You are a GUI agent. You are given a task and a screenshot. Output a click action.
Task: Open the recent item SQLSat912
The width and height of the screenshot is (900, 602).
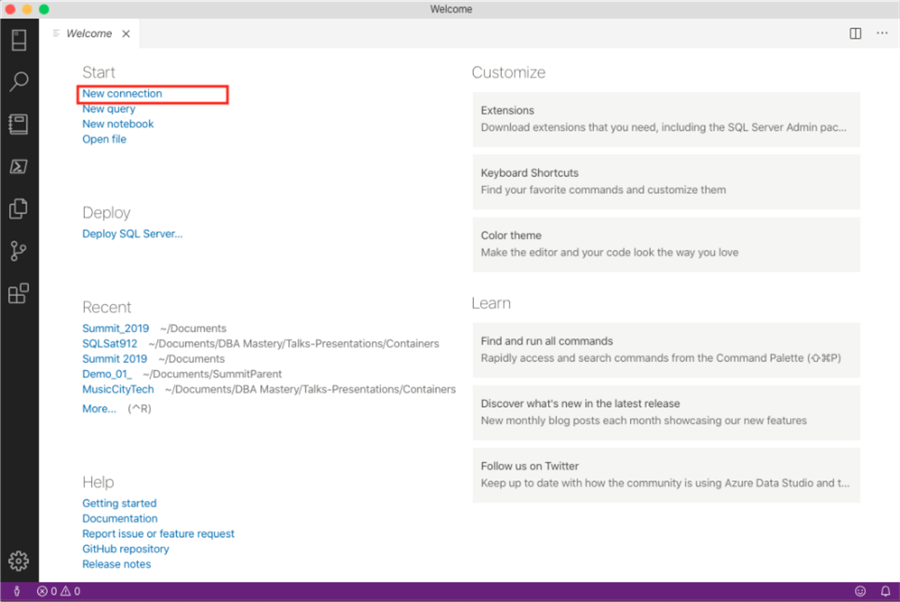point(110,343)
